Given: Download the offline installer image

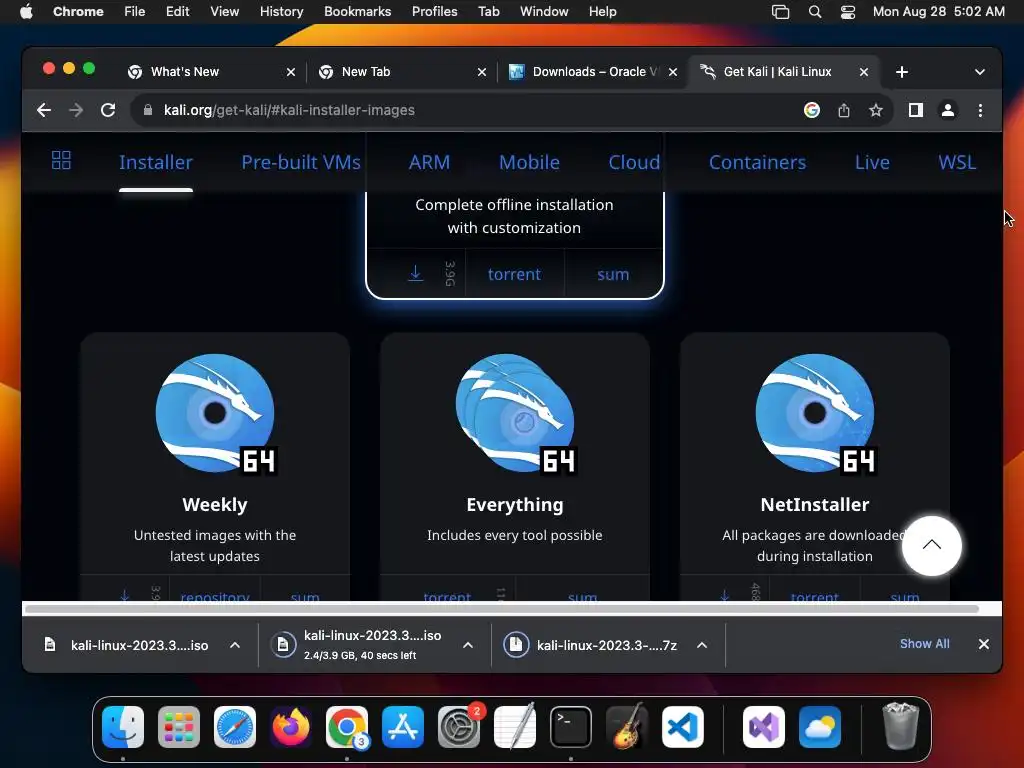Looking at the screenshot, I should 415,274.
